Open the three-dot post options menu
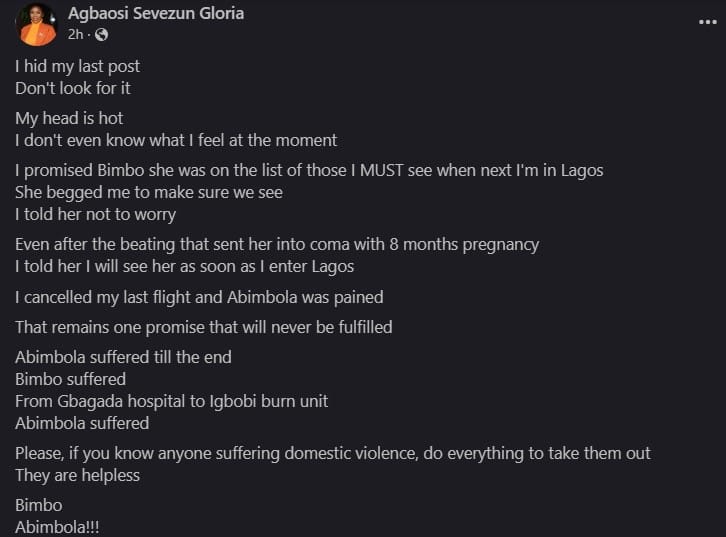The height and width of the screenshot is (537, 726). click(708, 21)
